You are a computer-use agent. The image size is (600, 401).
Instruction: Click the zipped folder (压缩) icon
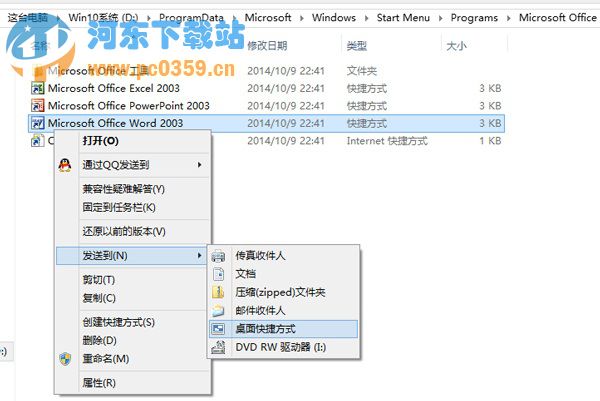[218, 292]
